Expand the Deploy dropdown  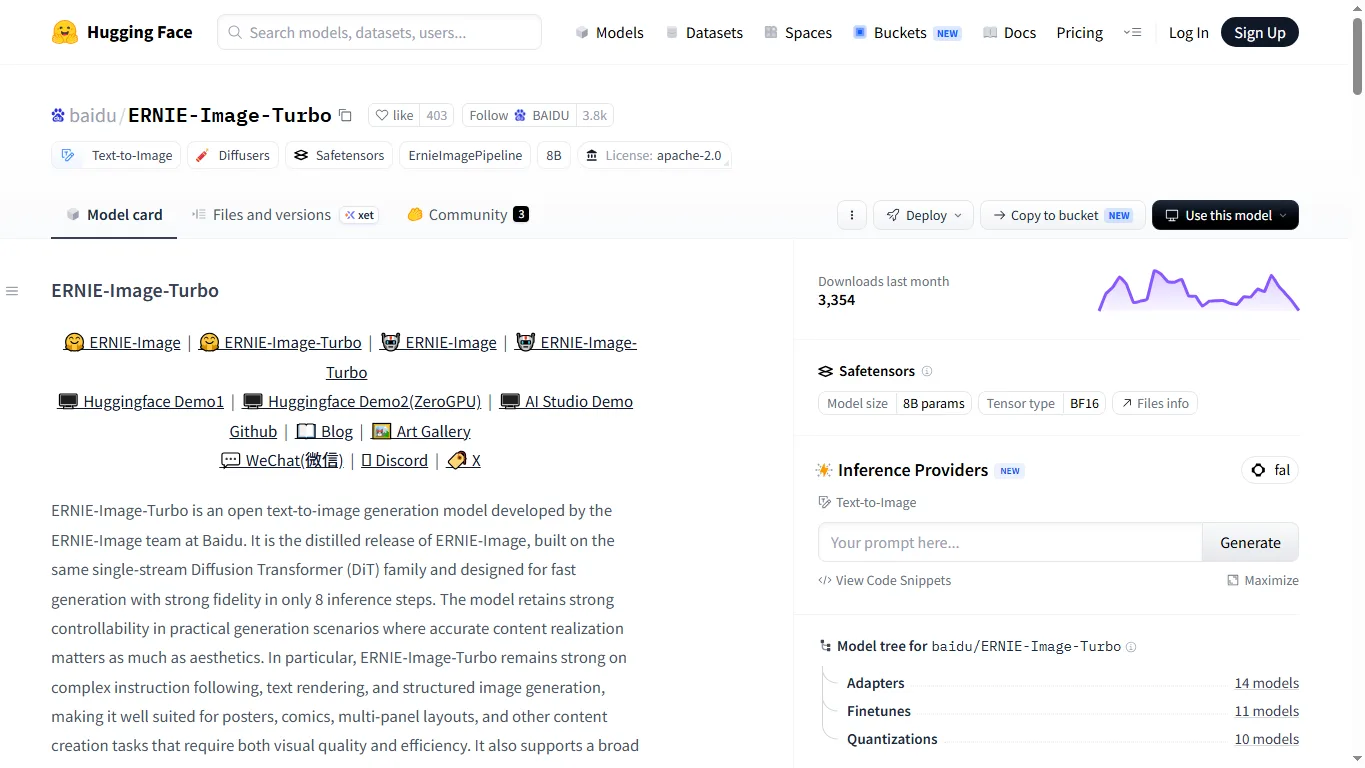(x=923, y=215)
